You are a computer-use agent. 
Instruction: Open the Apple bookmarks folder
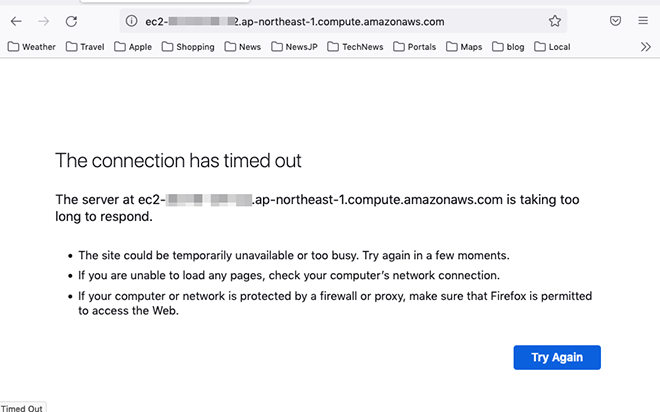(133, 47)
